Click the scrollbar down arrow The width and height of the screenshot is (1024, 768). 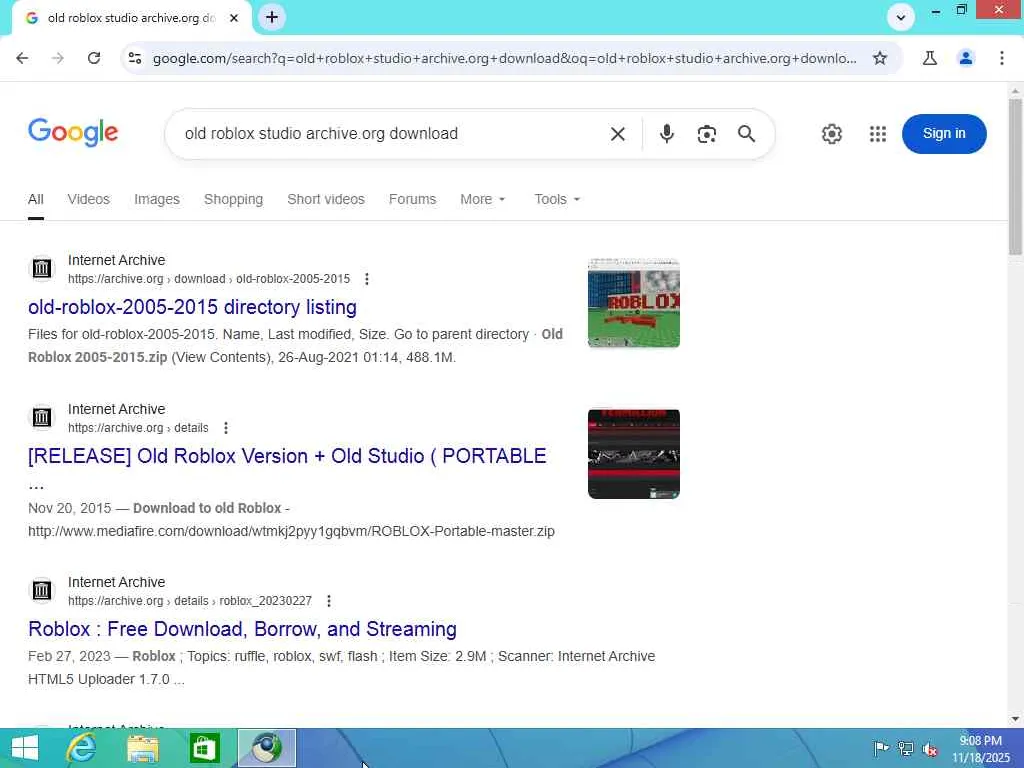[x=1015, y=719]
